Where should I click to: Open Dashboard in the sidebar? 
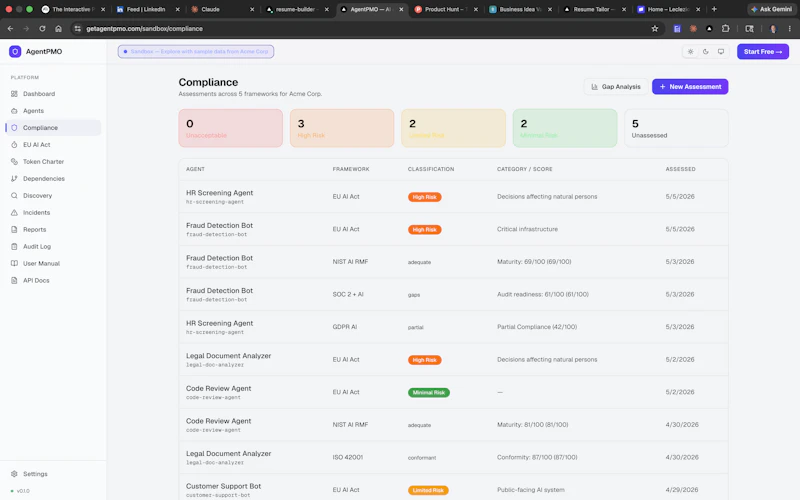coord(39,94)
